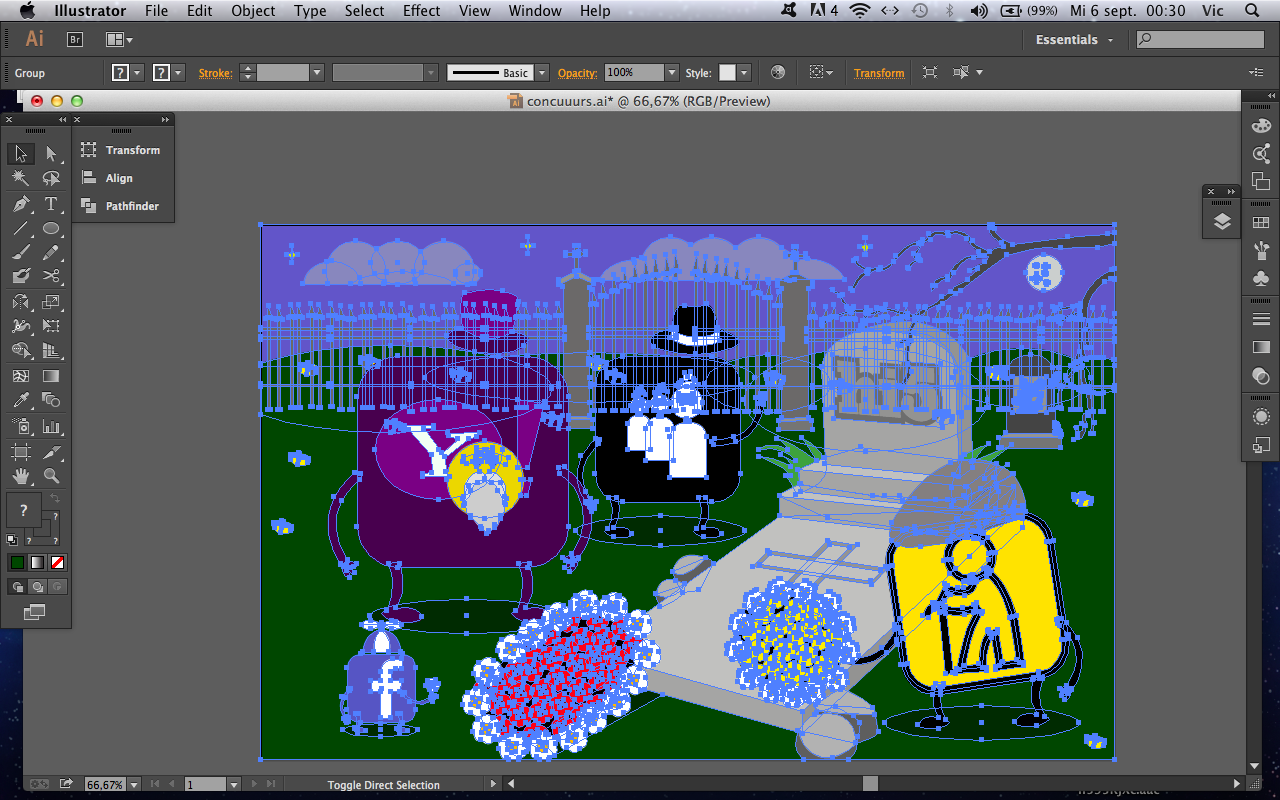Screen dimensions: 1280x800
Task: Choose the Eyedropper tool
Action: click(x=20, y=401)
